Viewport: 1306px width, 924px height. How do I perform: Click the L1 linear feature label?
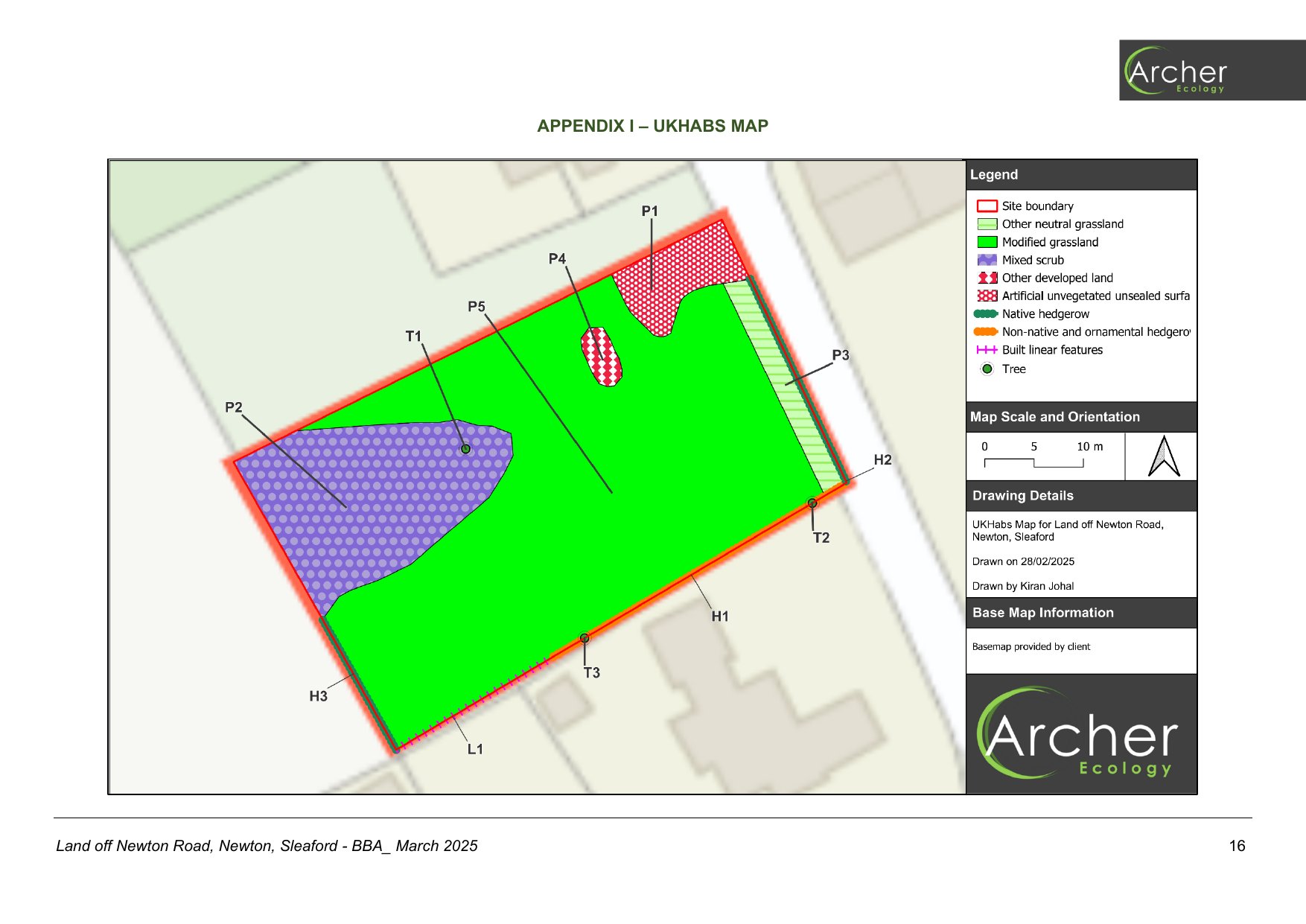pos(475,749)
